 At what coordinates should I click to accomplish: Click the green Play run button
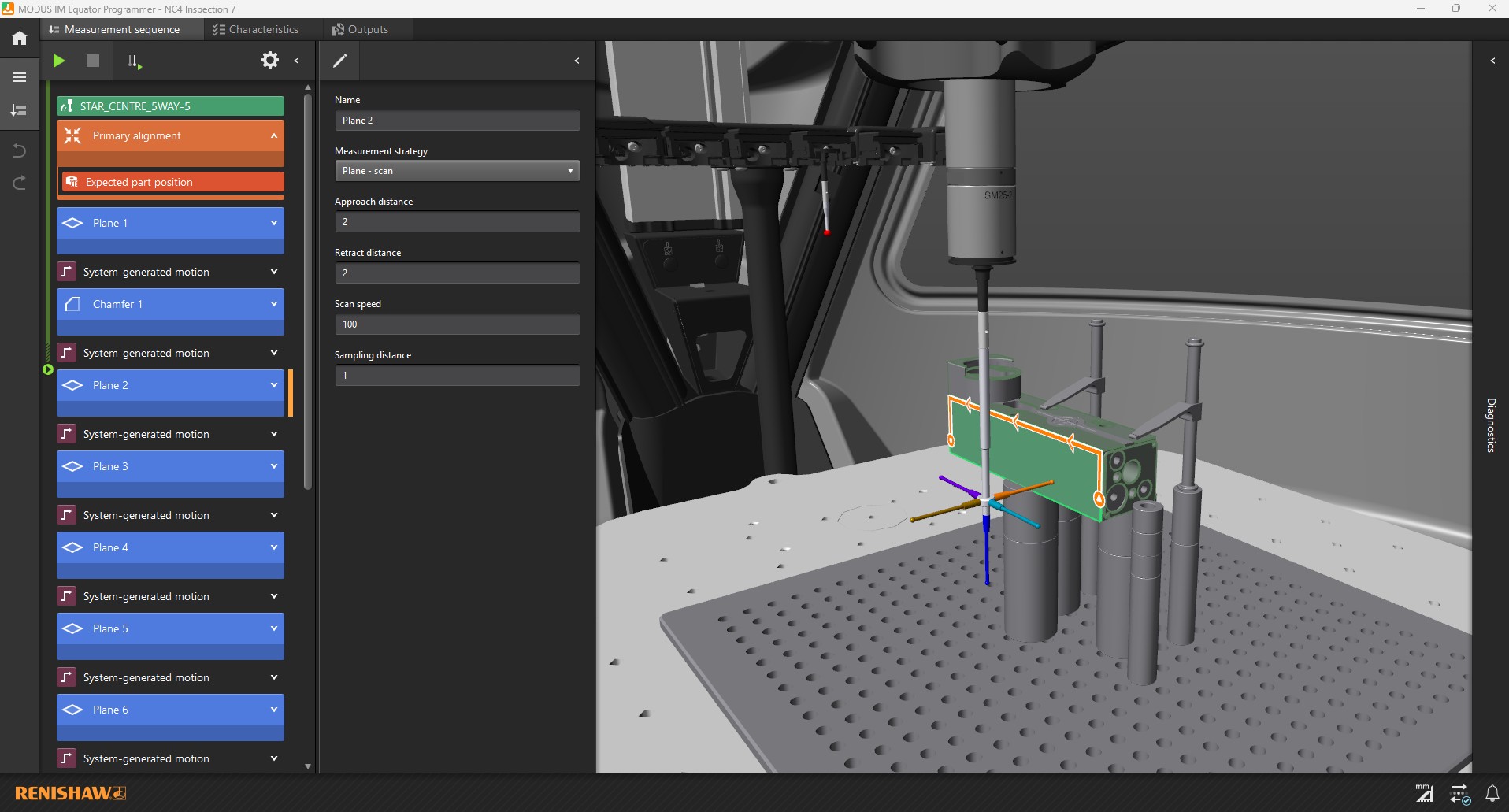(x=59, y=61)
